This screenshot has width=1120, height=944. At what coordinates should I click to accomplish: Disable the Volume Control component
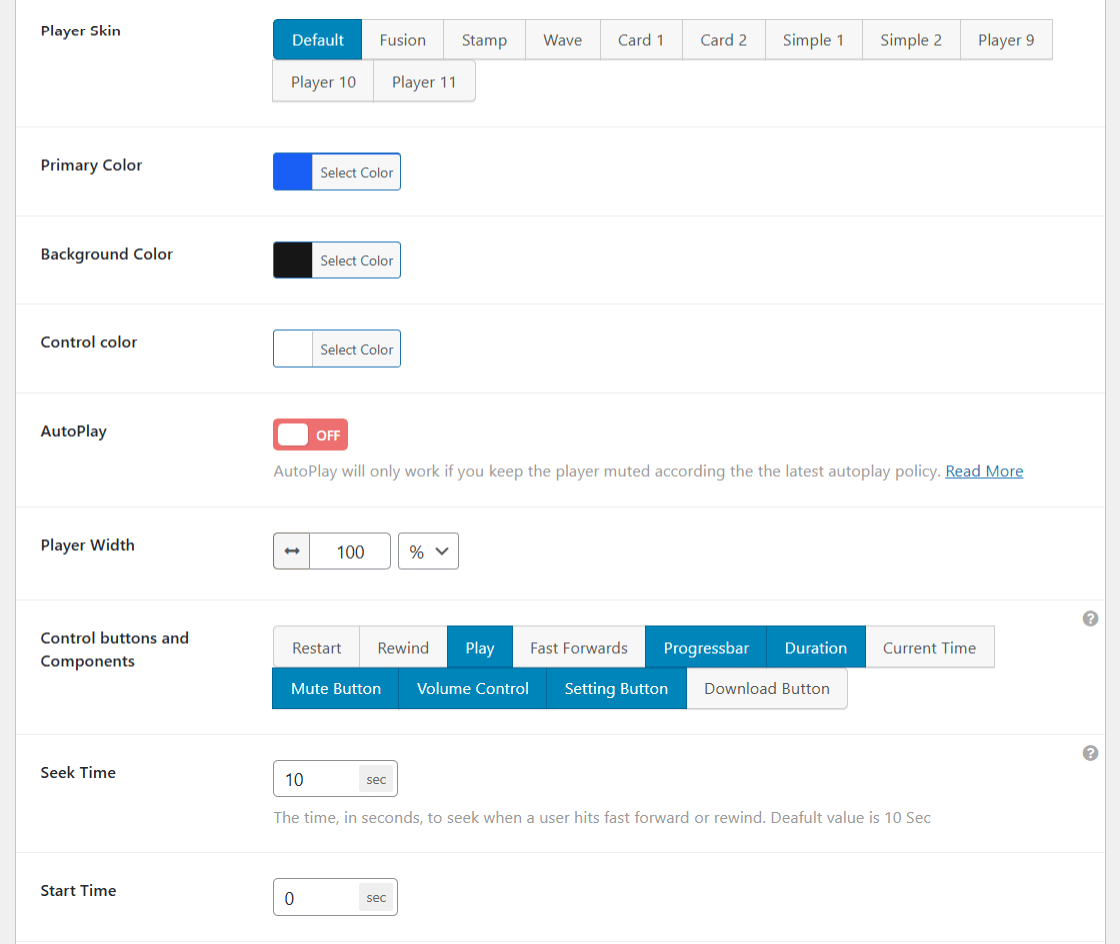pos(472,688)
